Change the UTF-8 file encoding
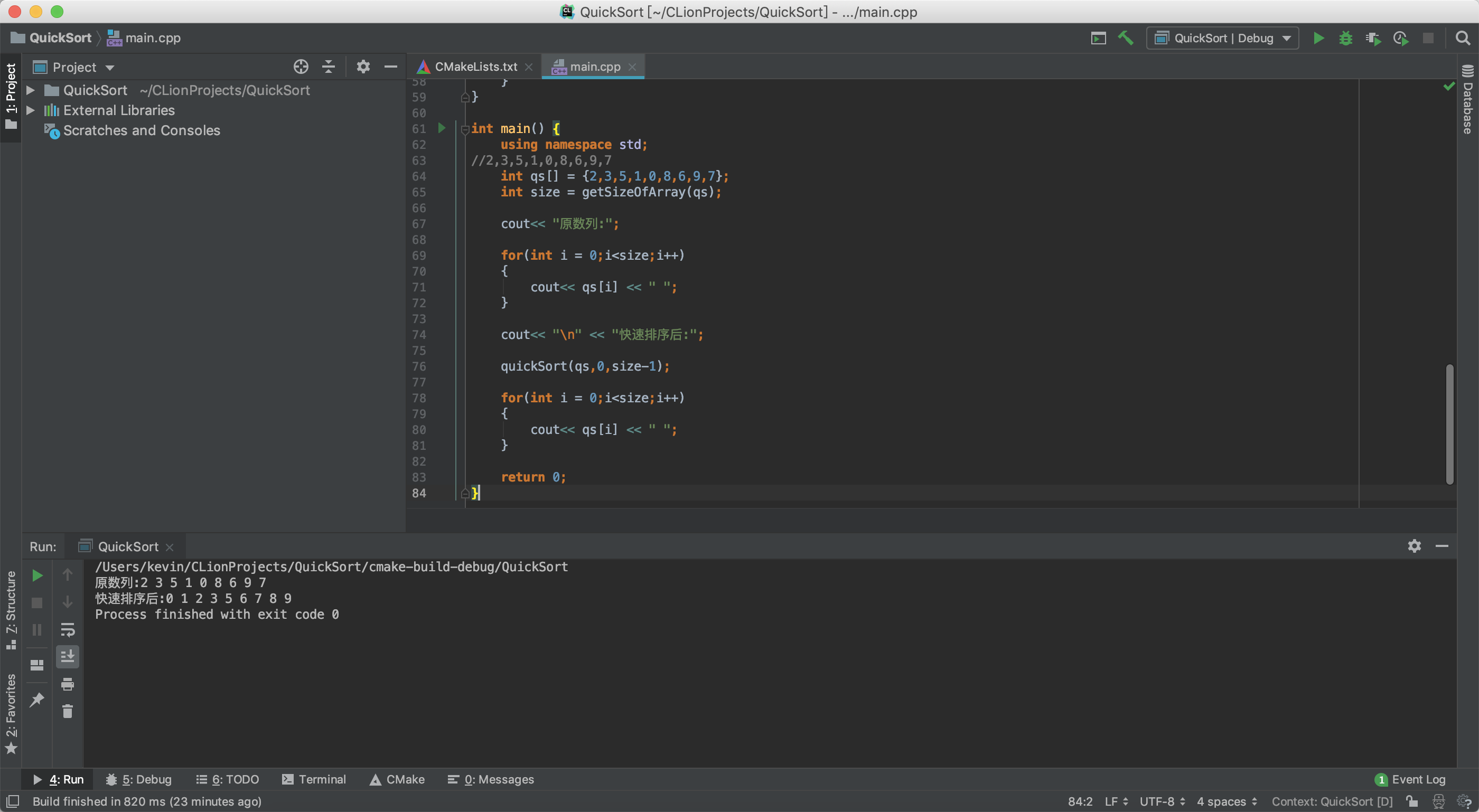This screenshot has height=812, width=1479. tap(1162, 801)
